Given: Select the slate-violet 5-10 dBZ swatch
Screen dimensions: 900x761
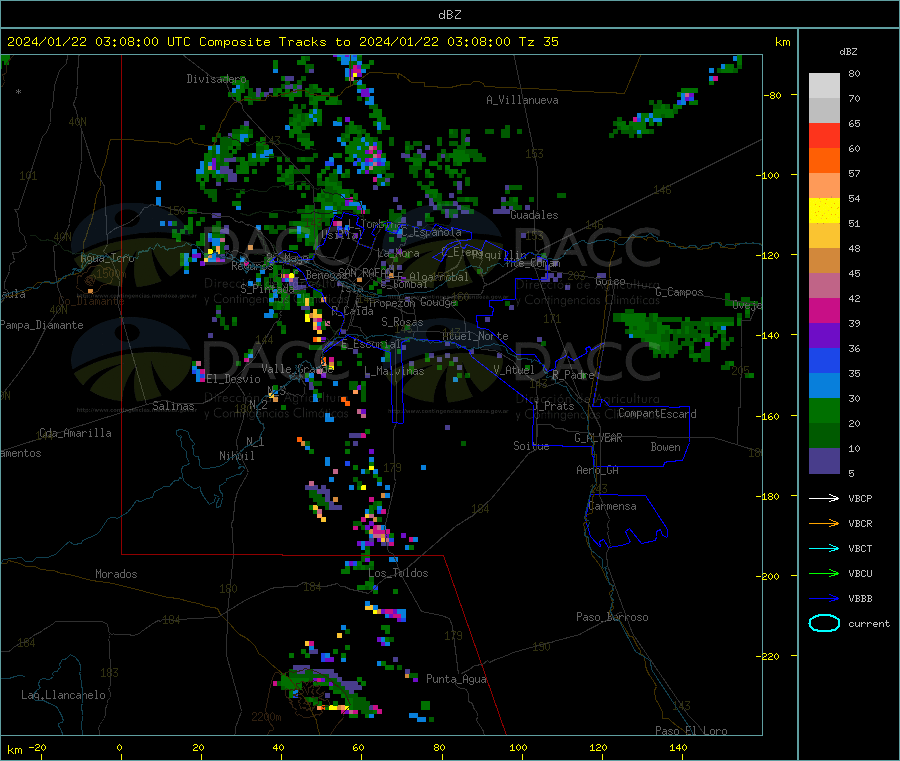Looking at the screenshot, I should tap(824, 461).
